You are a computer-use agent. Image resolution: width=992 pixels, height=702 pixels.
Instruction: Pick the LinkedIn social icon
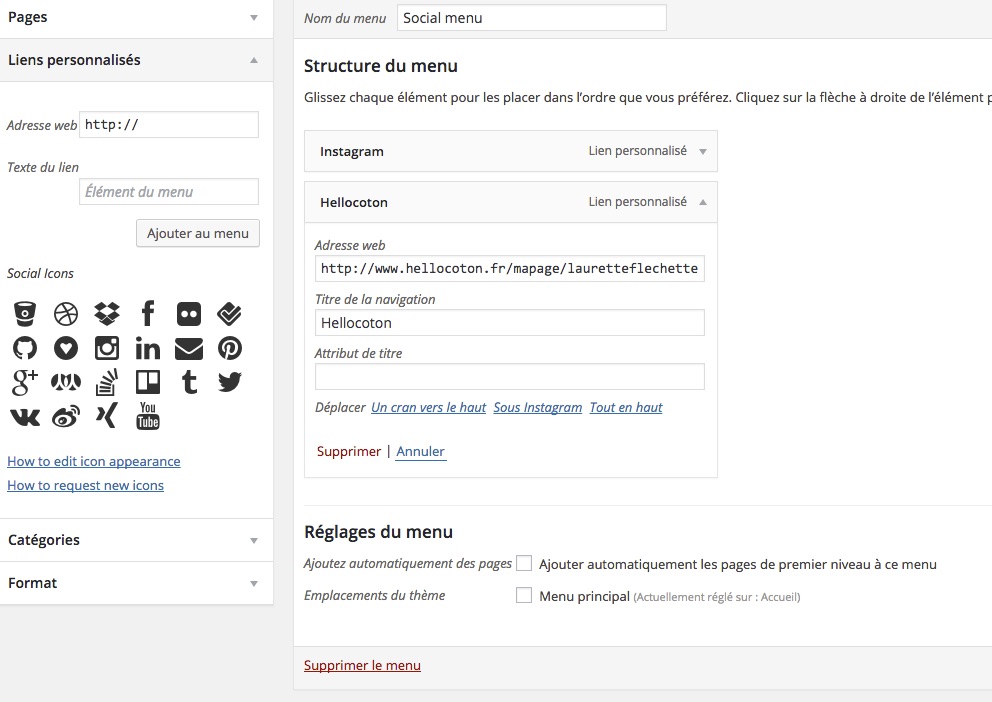coord(148,348)
